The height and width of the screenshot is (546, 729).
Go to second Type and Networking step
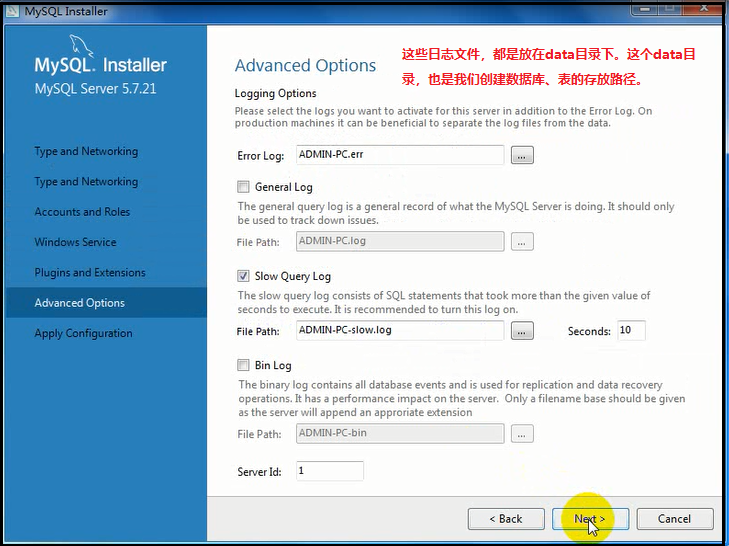point(86,182)
